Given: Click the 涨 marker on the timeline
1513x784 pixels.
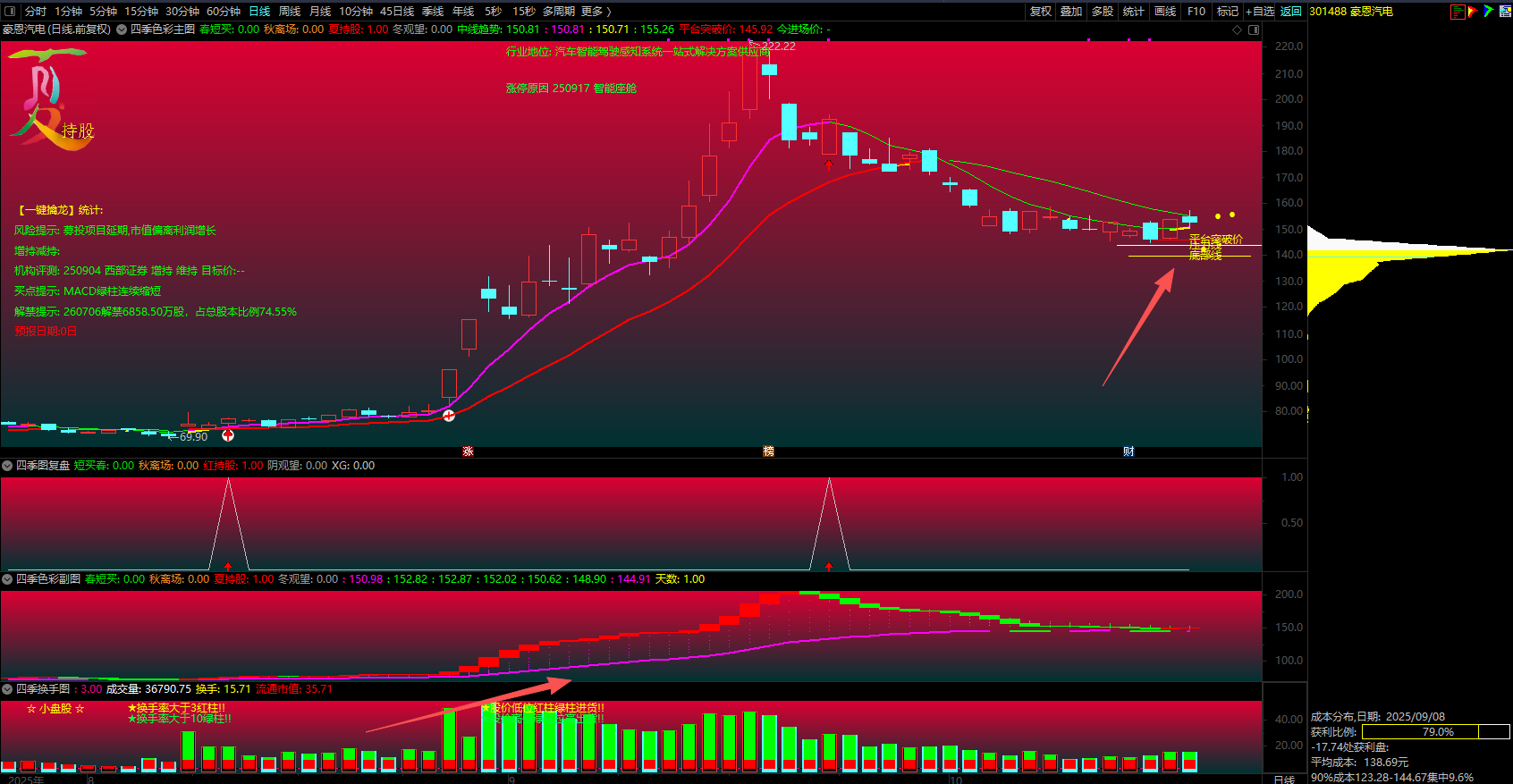Looking at the screenshot, I should click(468, 451).
